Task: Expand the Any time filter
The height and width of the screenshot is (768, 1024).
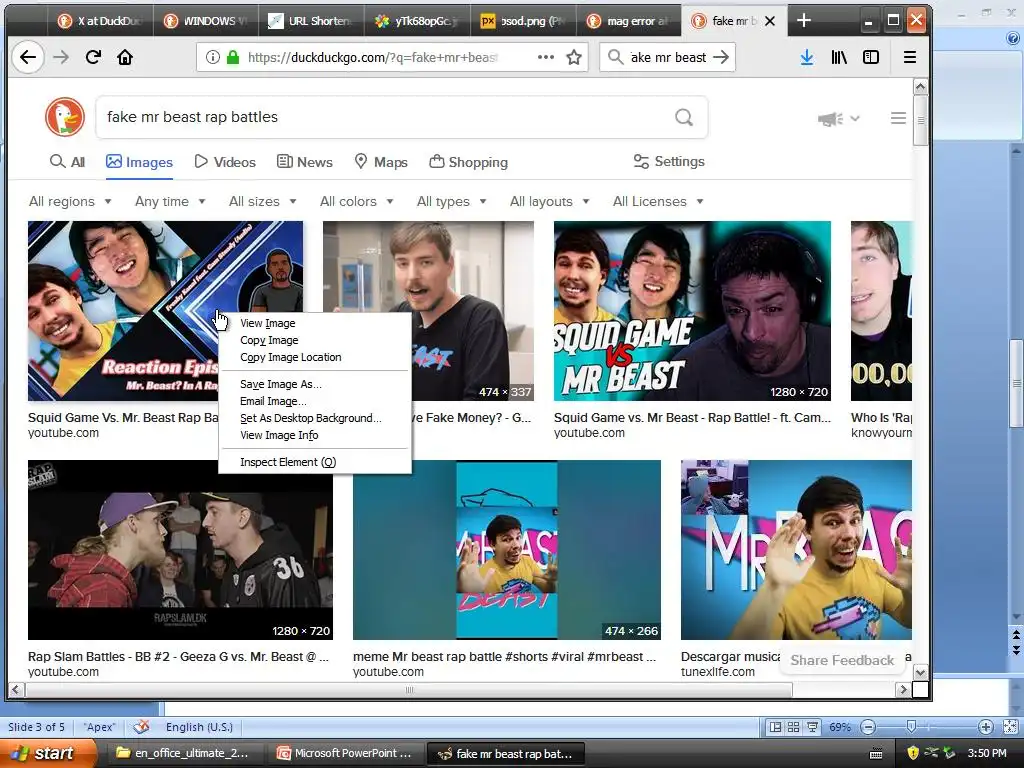Action: pyautogui.click(x=170, y=201)
